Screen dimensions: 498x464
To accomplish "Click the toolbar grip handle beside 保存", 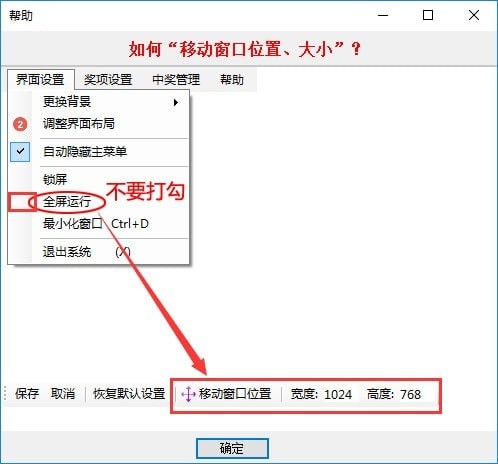I will 5,393.
